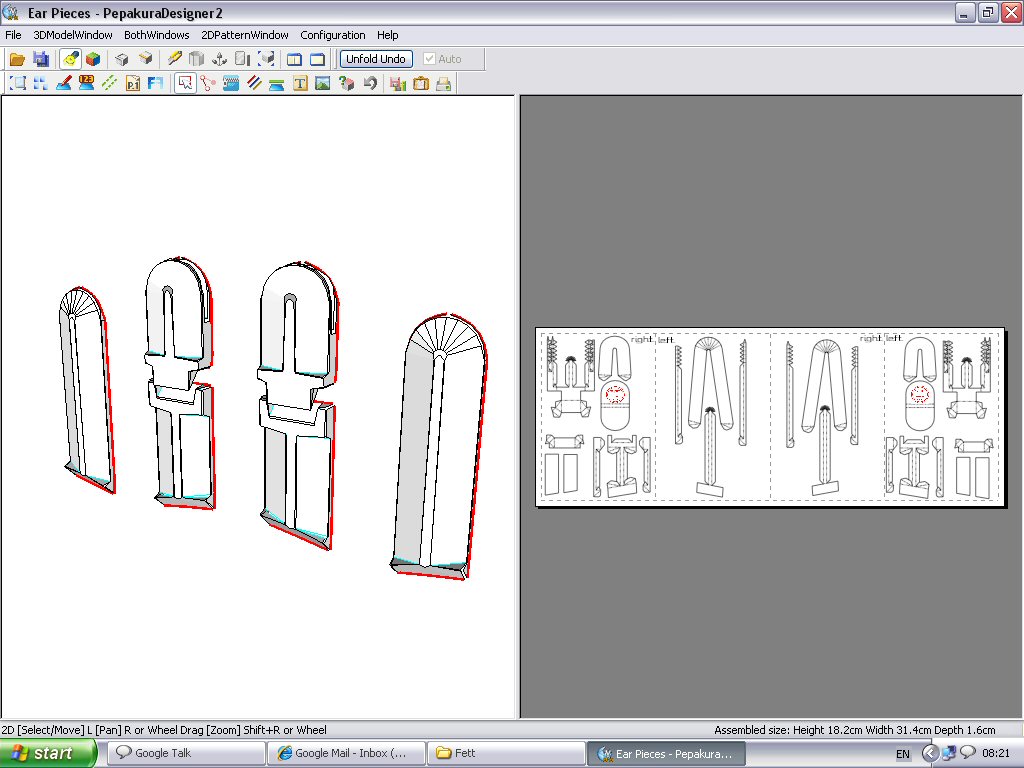Toggle the Auto checkbox
The height and width of the screenshot is (768, 1024).
click(430, 59)
